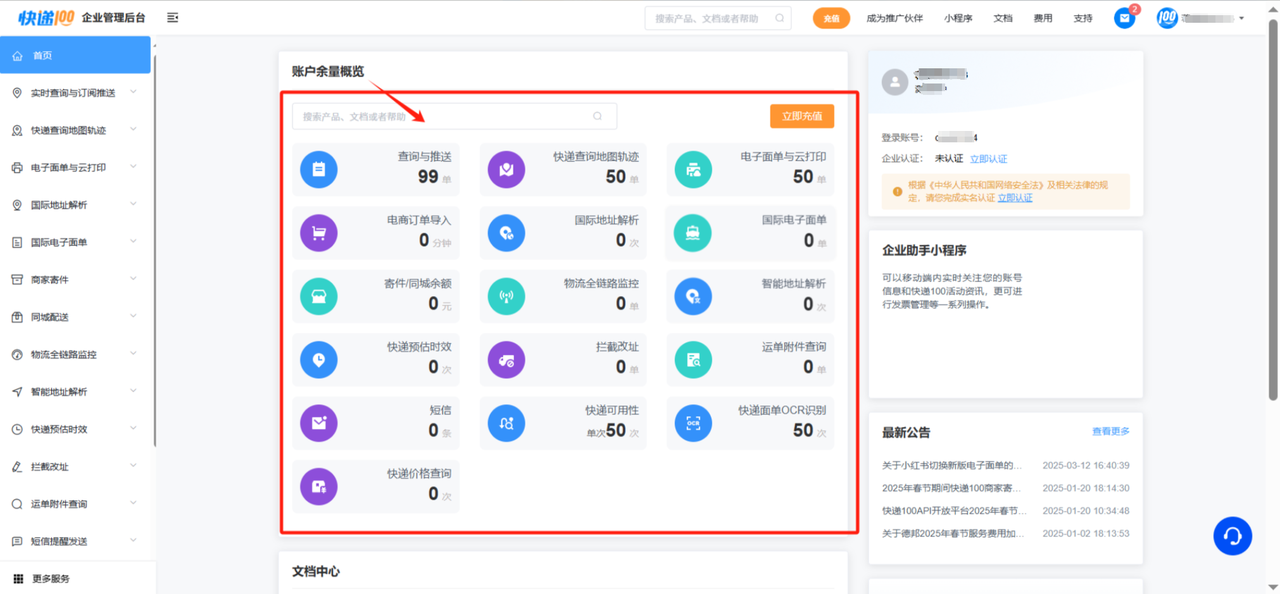Open 支持 in the top navigation
1280x594 pixels.
[x=1083, y=18]
